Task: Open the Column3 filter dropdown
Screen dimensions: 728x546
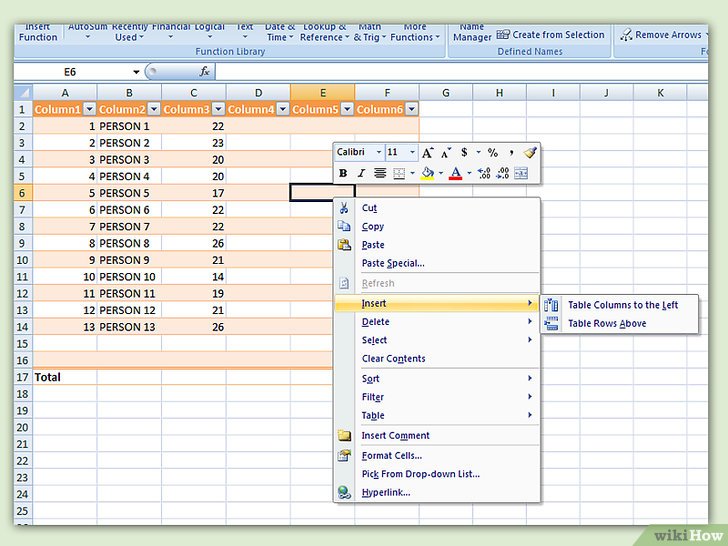Action: [x=218, y=109]
